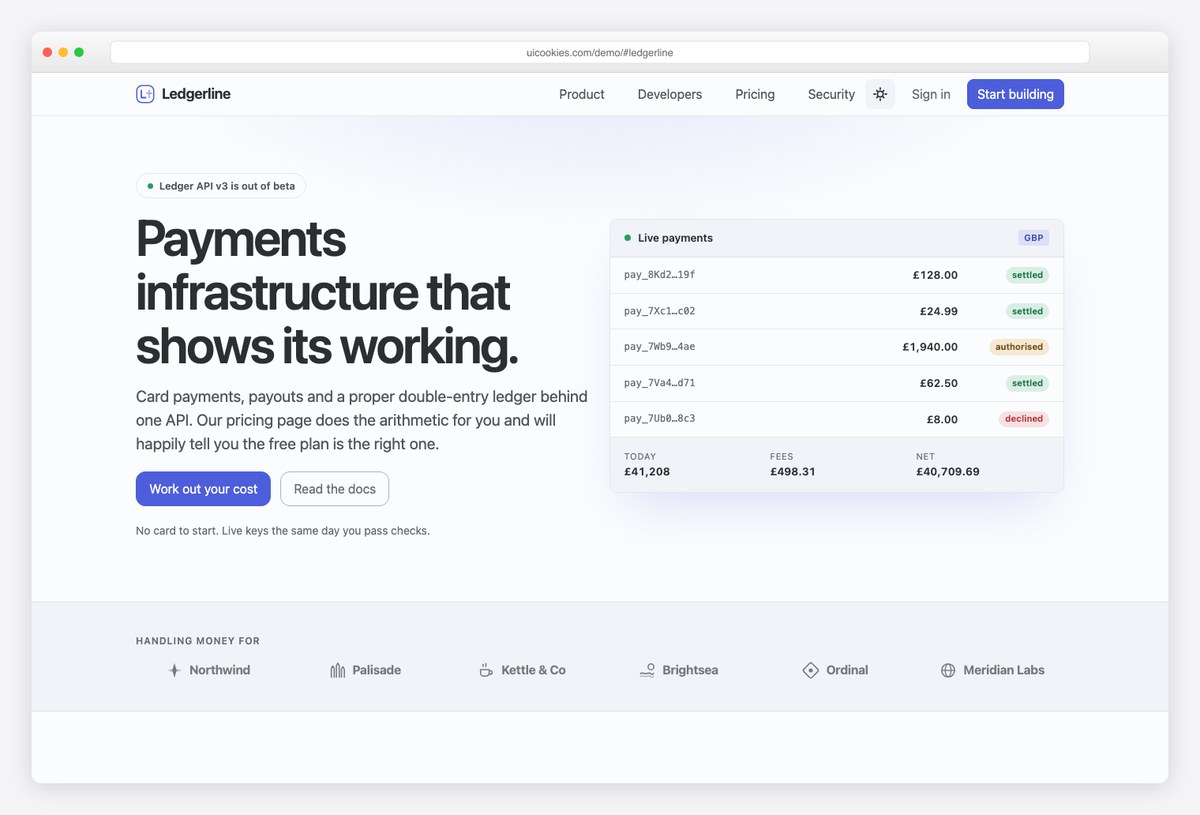
Task: Click the Sign in link
Action: pyautogui.click(x=931, y=94)
